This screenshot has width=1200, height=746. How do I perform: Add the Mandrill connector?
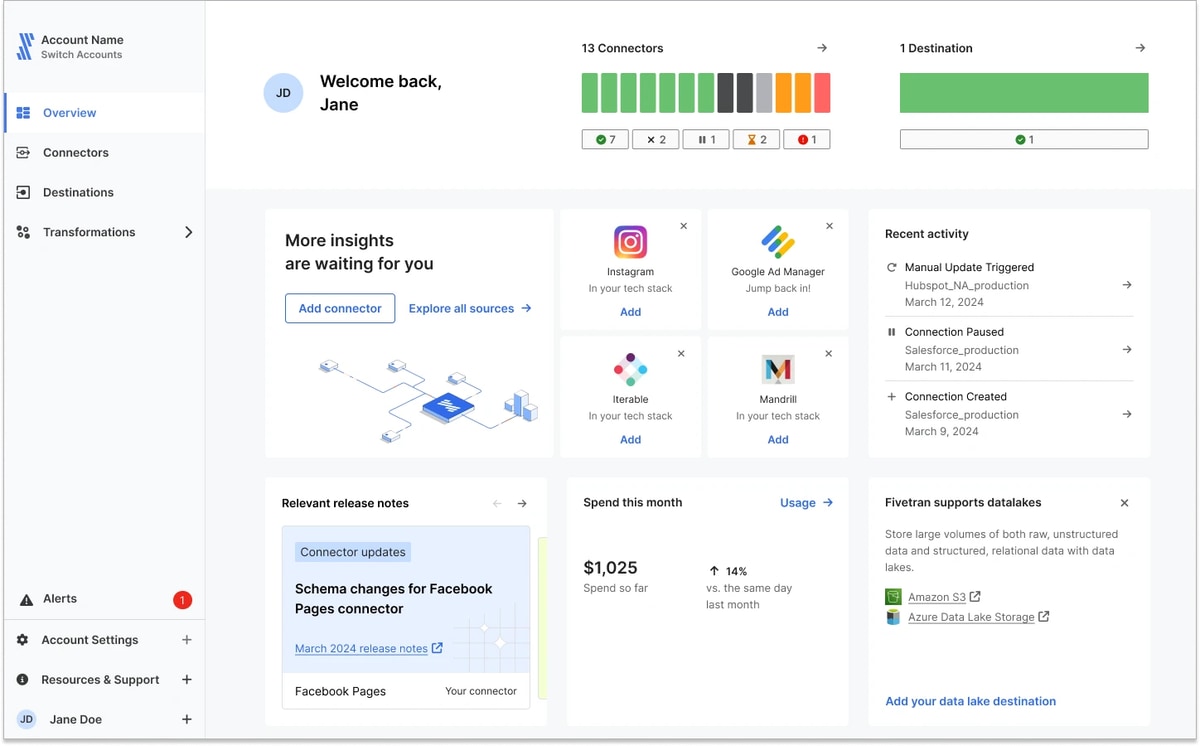click(778, 440)
